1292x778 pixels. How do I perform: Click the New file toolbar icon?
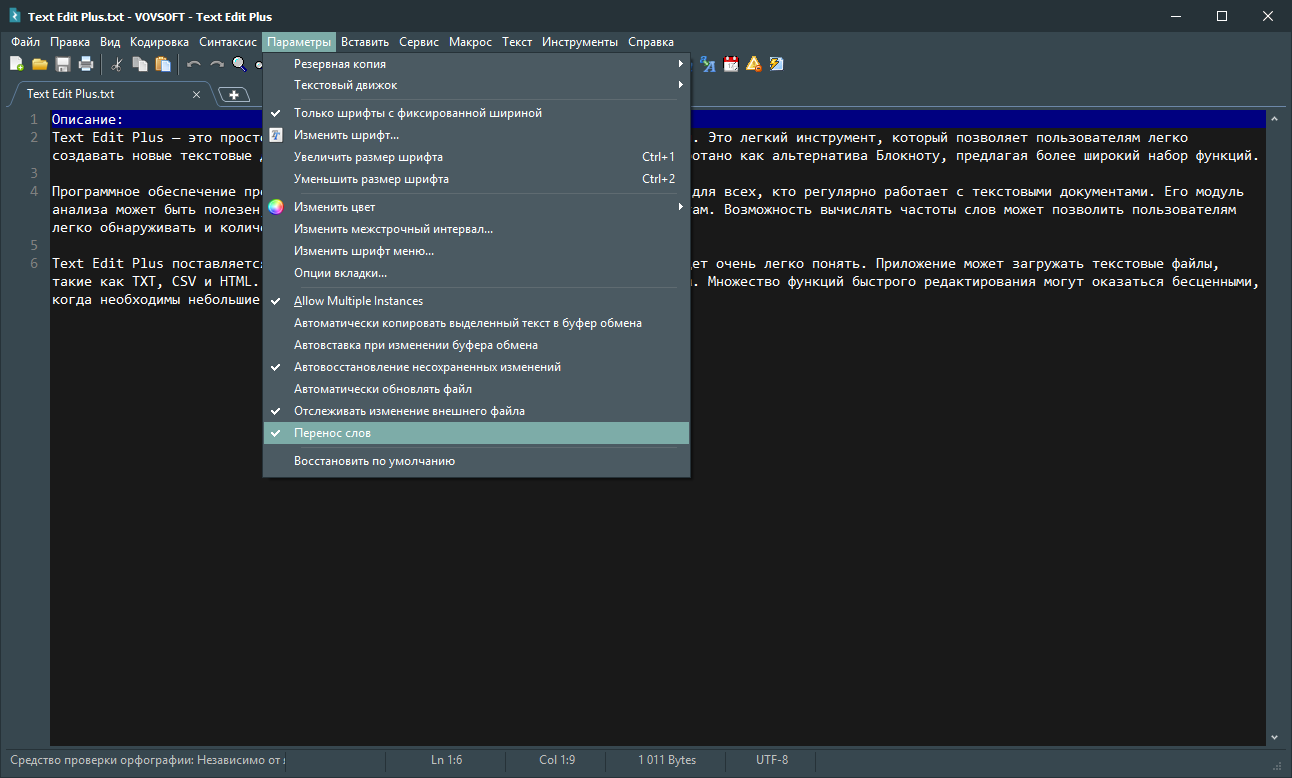16,64
